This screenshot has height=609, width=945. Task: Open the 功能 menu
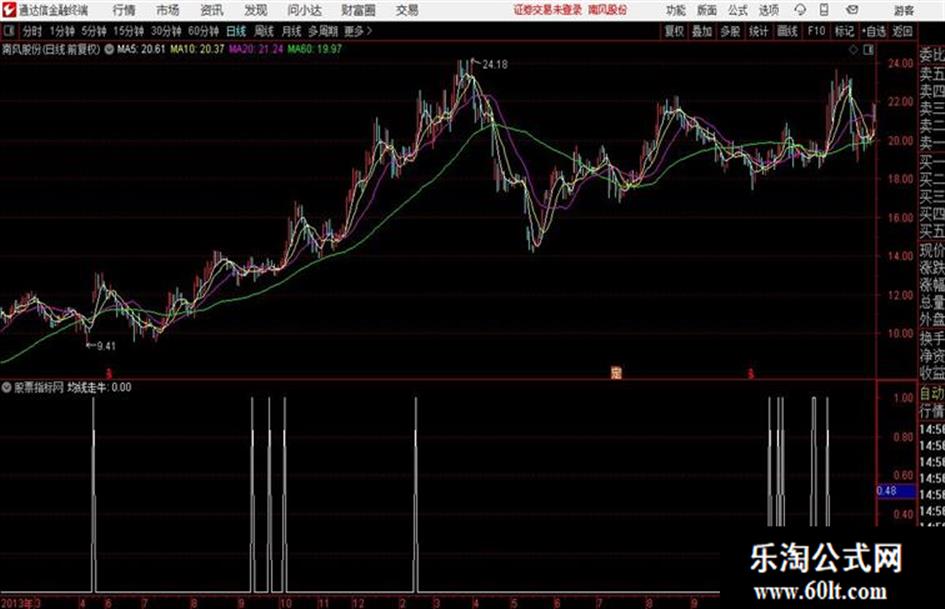676,10
